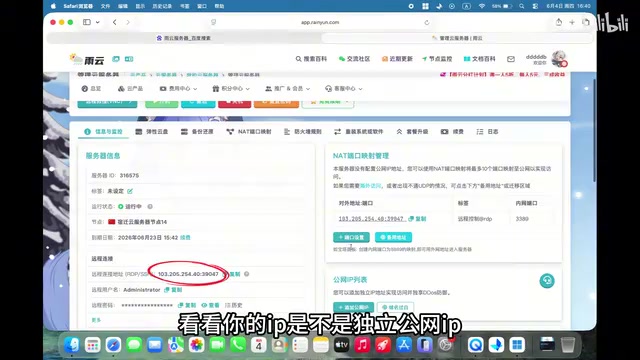Click the Safari sidebar toggle icon
This screenshot has width=640, height=360.
87,22
